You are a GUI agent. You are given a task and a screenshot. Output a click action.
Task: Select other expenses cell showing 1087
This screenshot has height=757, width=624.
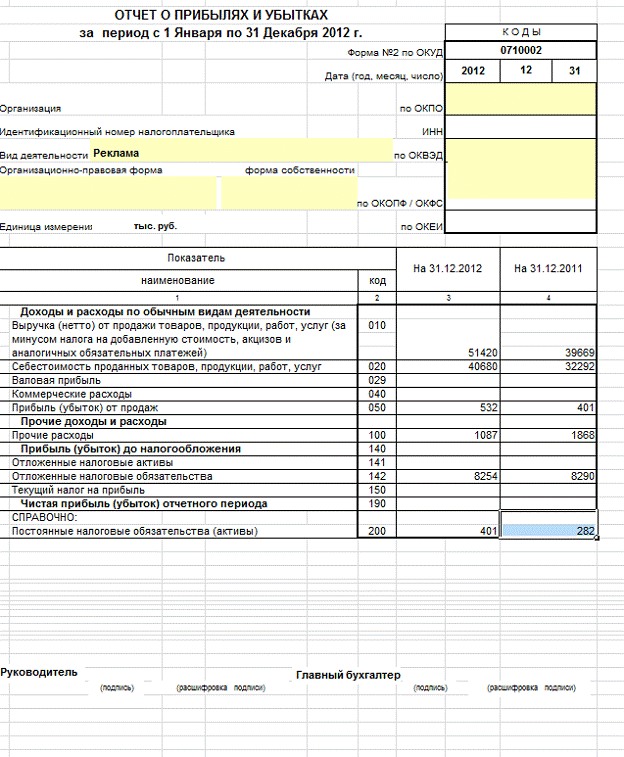(451, 435)
